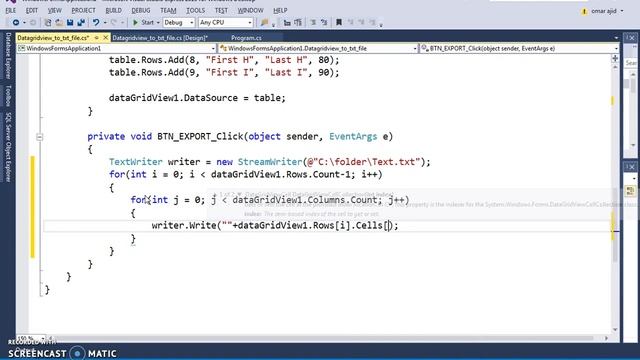The width and height of the screenshot is (640, 360).
Task: Click the Find in Files toolbar icon
Action: (x=264, y=22)
